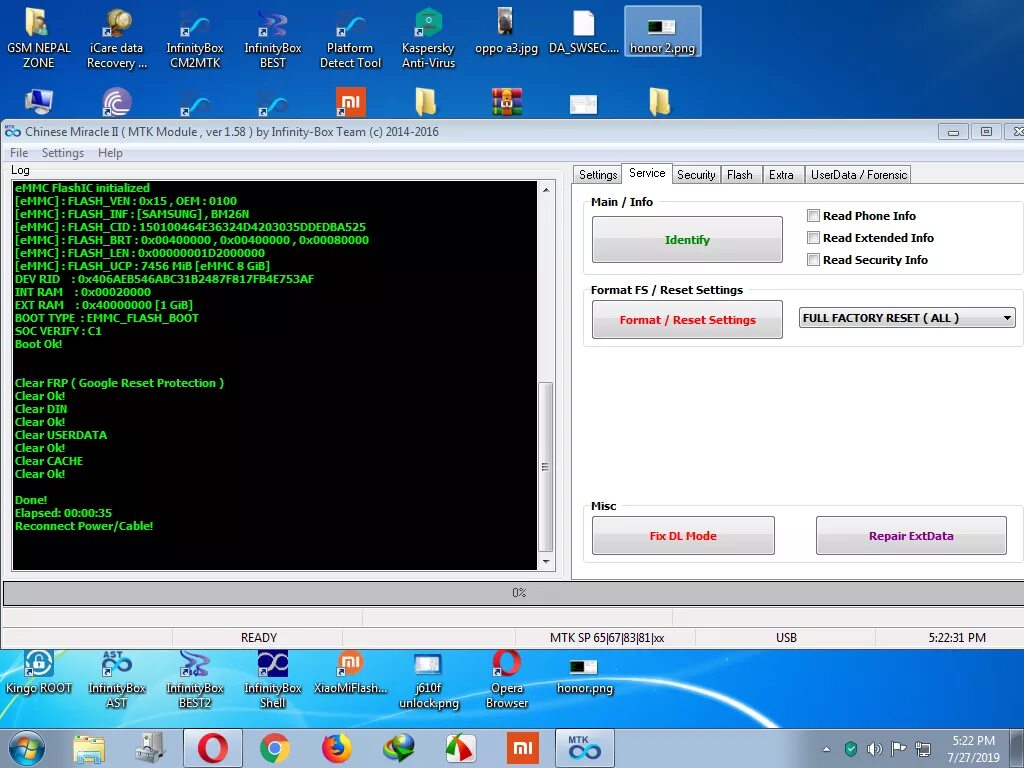Open InfinityBox BEST desktop shortcut
The image size is (1024, 768).
point(272,39)
